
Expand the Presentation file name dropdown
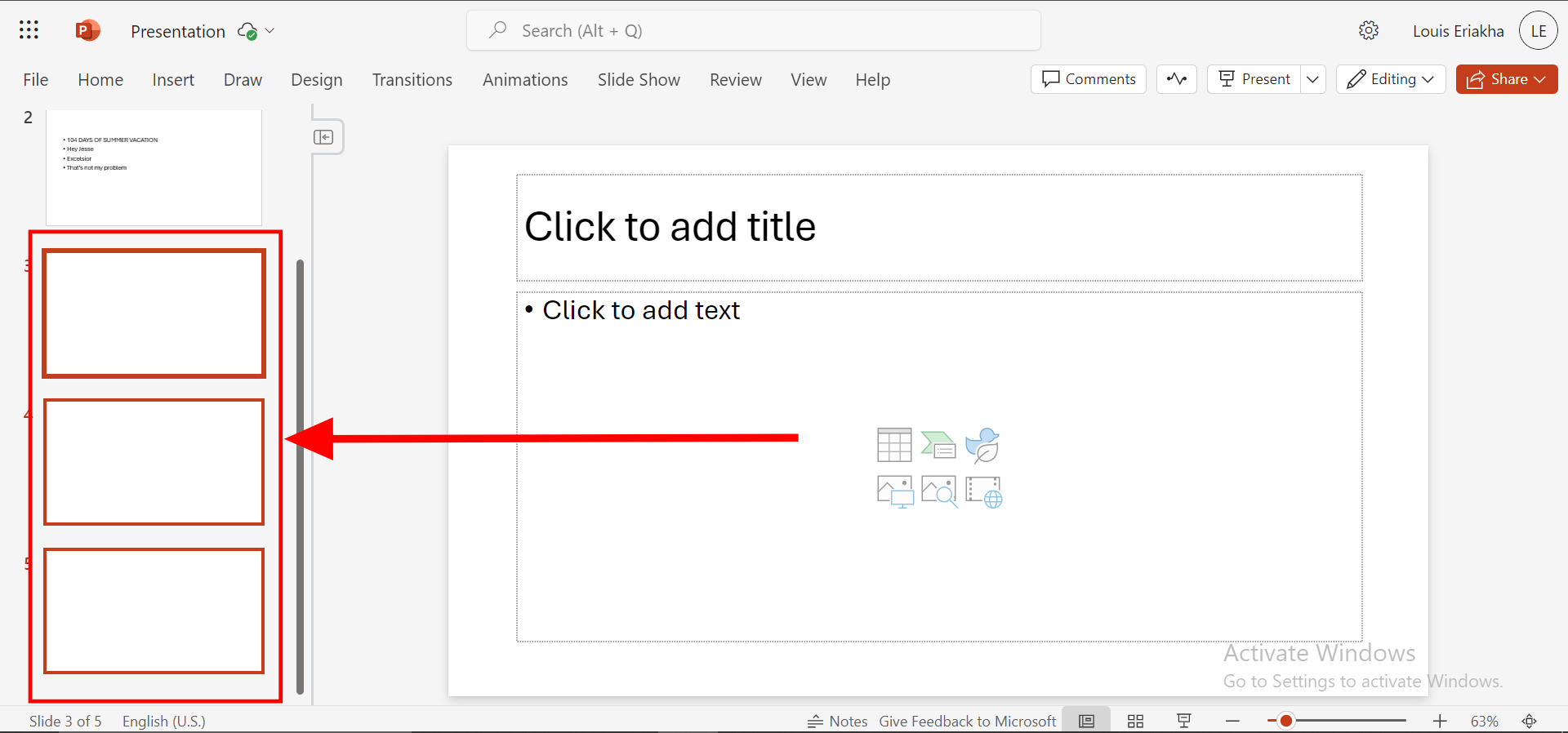[270, 31]
